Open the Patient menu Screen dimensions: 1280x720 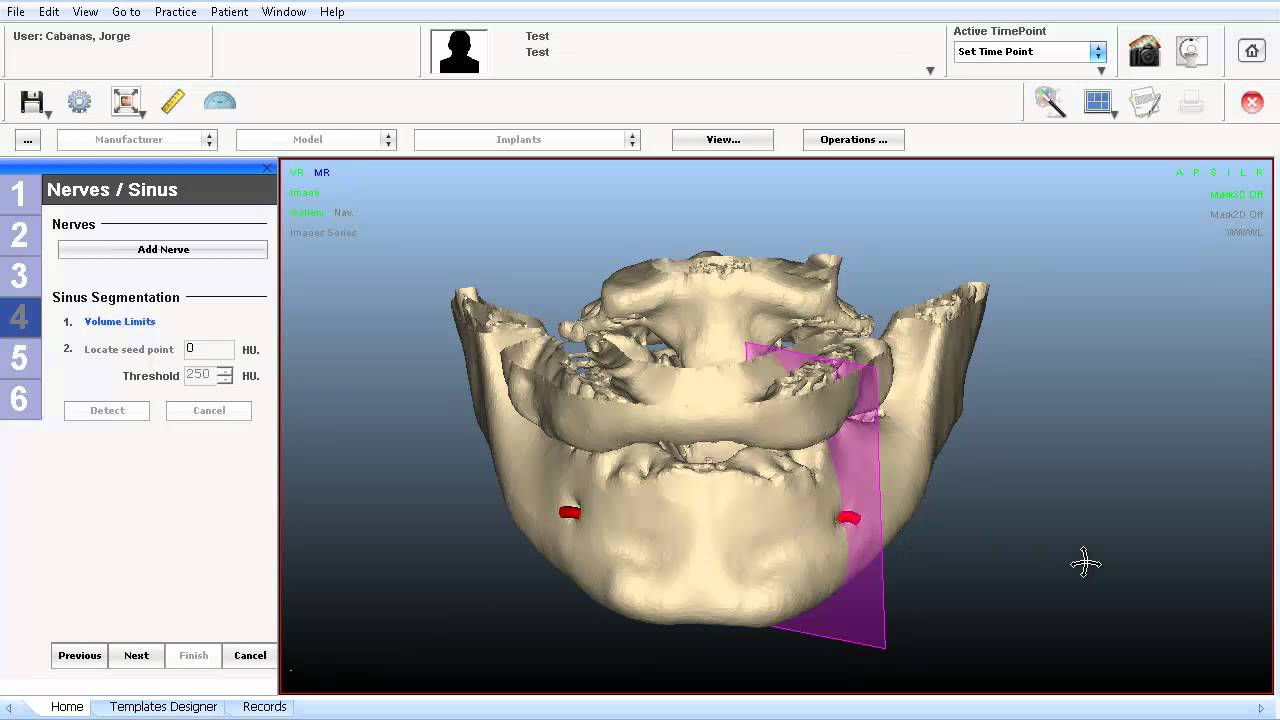[229, 12]
